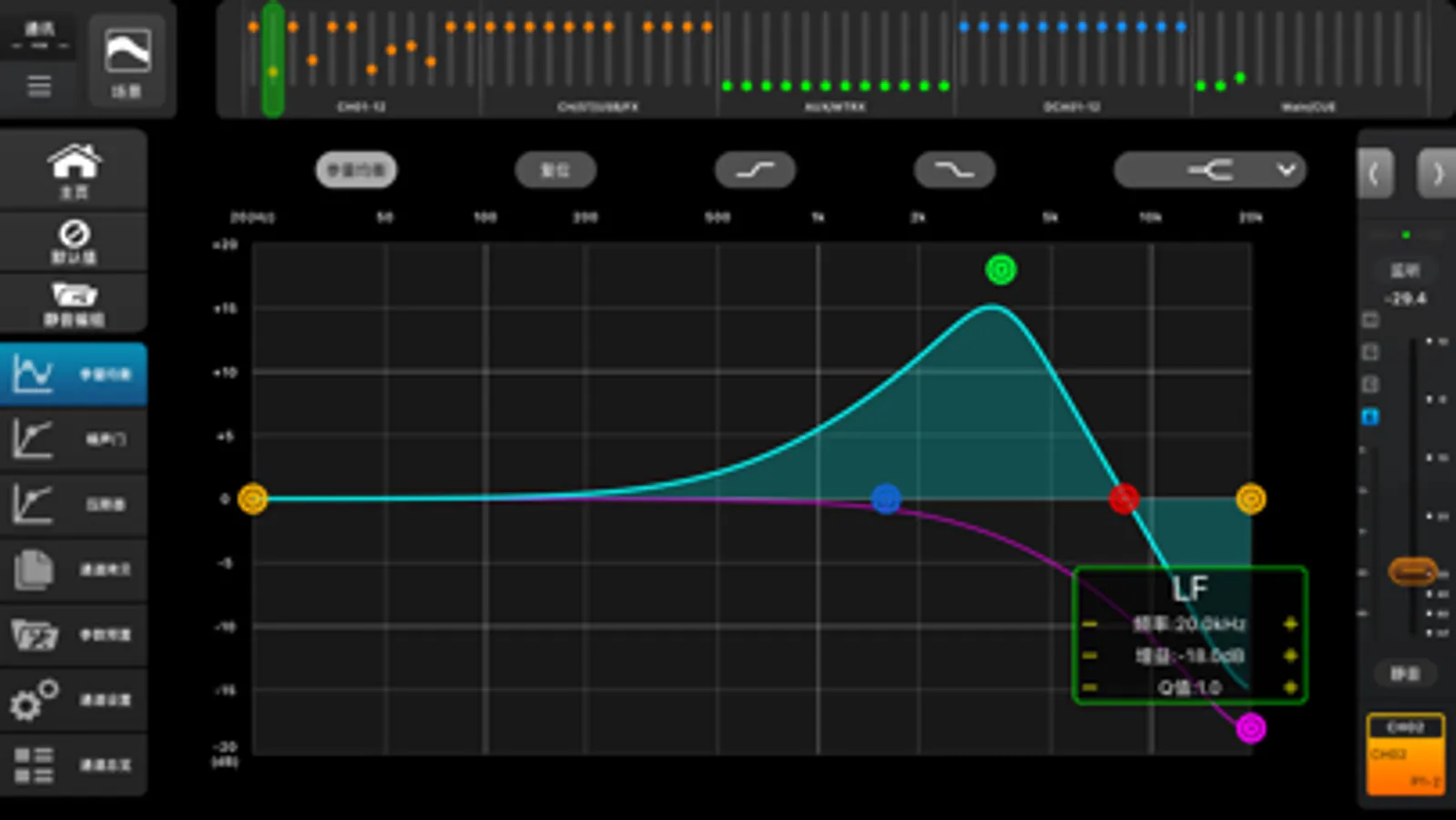Select the green EQ band node
Image resolution: width=1456 pixels, height=820 pixels.
(1001, 270)
